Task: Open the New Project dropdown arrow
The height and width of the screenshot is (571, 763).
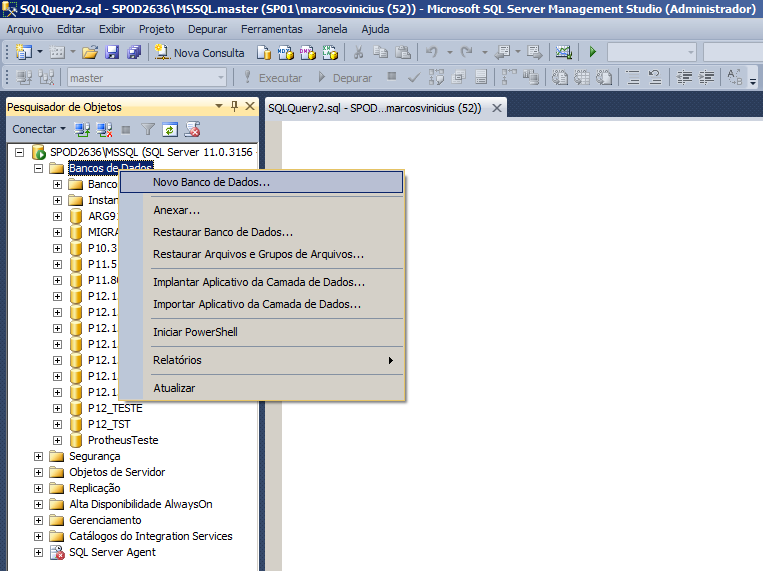Action: click(40, 52)
